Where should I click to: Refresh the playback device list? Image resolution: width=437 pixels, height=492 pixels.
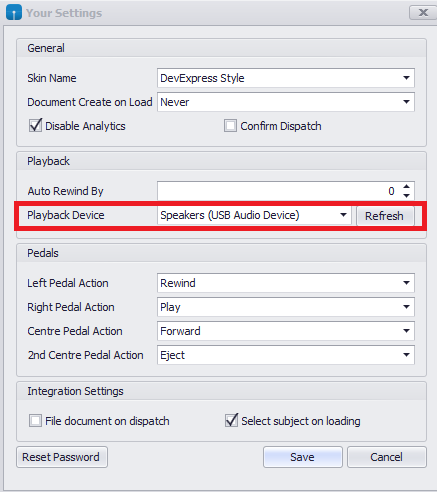(385, 216)
